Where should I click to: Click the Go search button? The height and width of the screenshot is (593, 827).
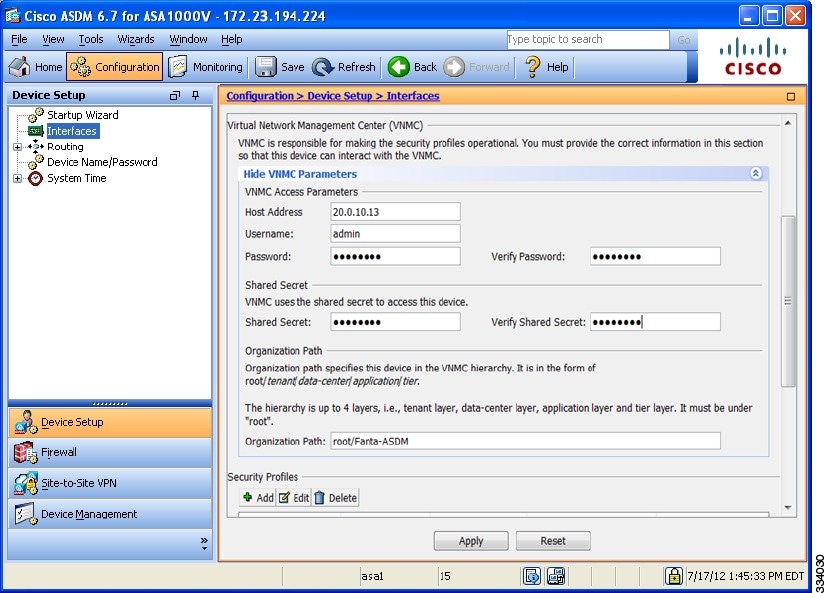(684, 40)
